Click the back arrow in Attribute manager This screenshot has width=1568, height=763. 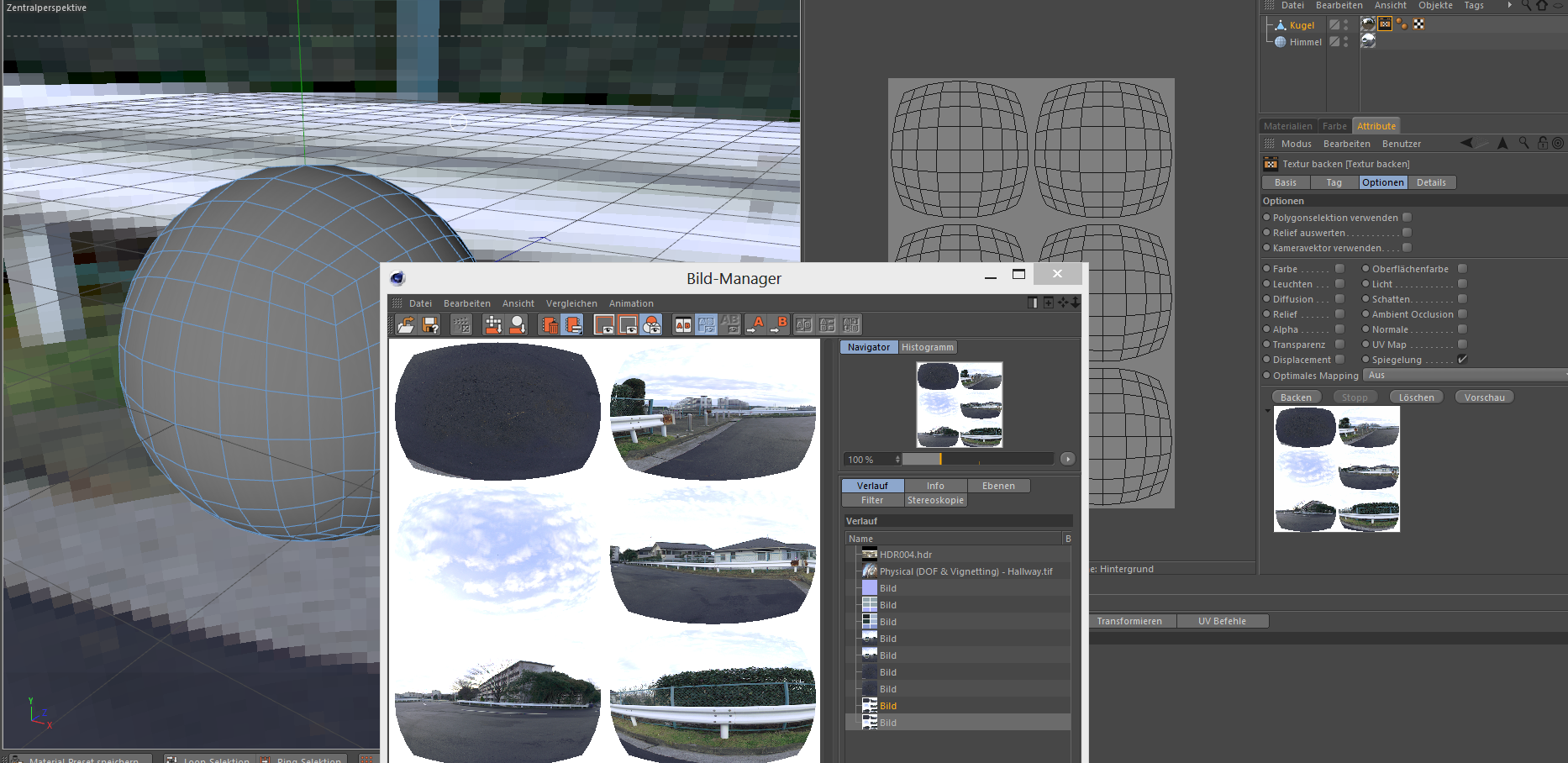1467,144
